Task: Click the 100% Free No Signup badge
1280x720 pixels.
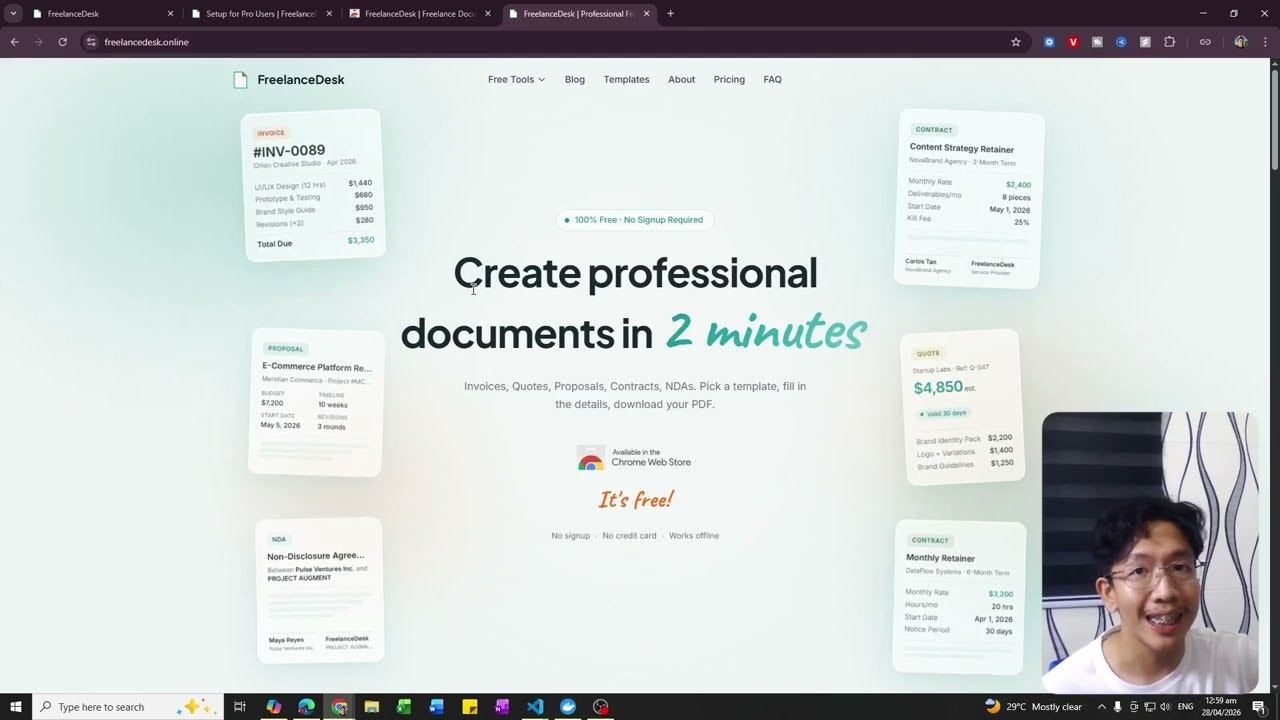Action: 634,220
